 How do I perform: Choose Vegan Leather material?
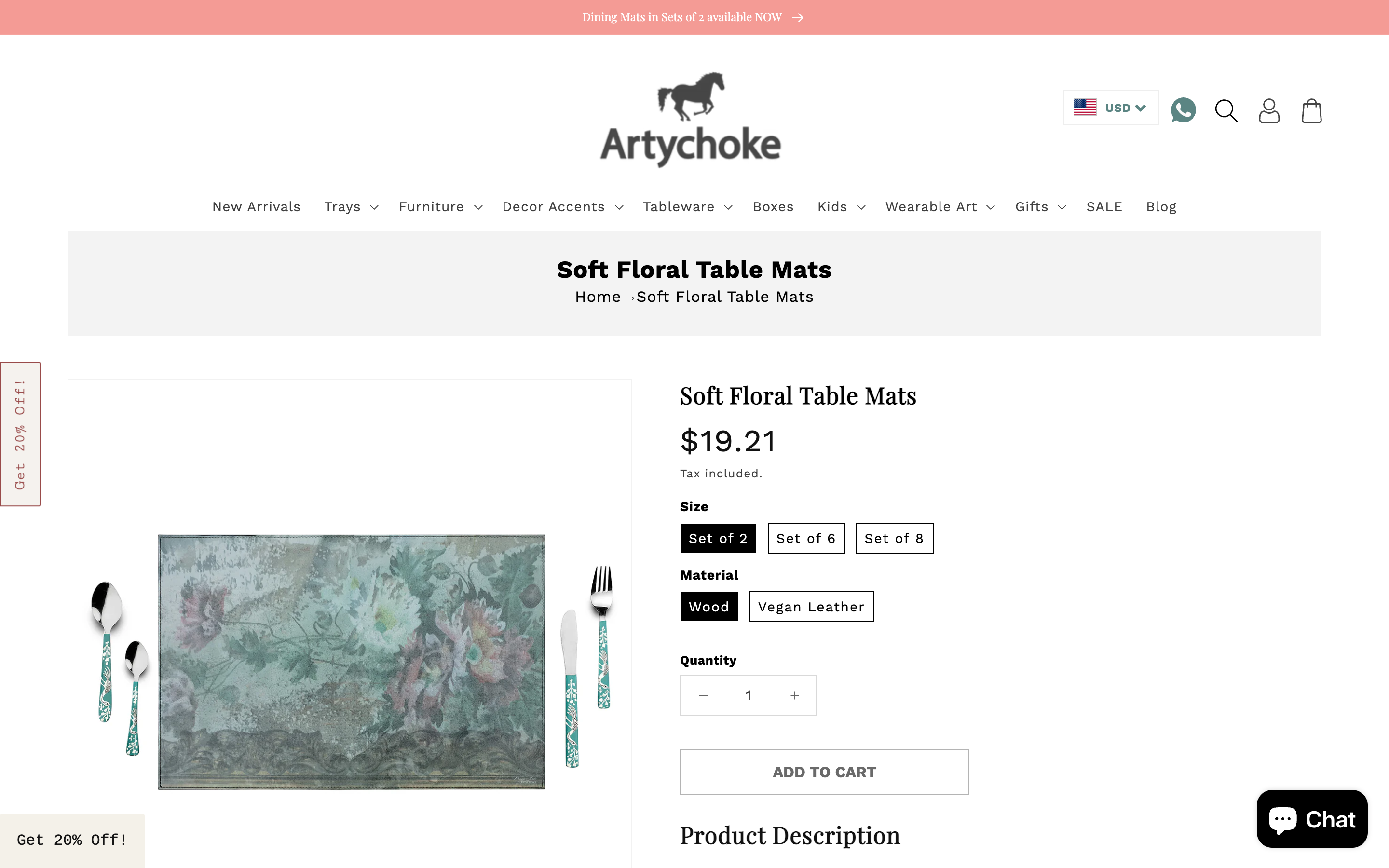pyautogui.click(x=811, y=606)
